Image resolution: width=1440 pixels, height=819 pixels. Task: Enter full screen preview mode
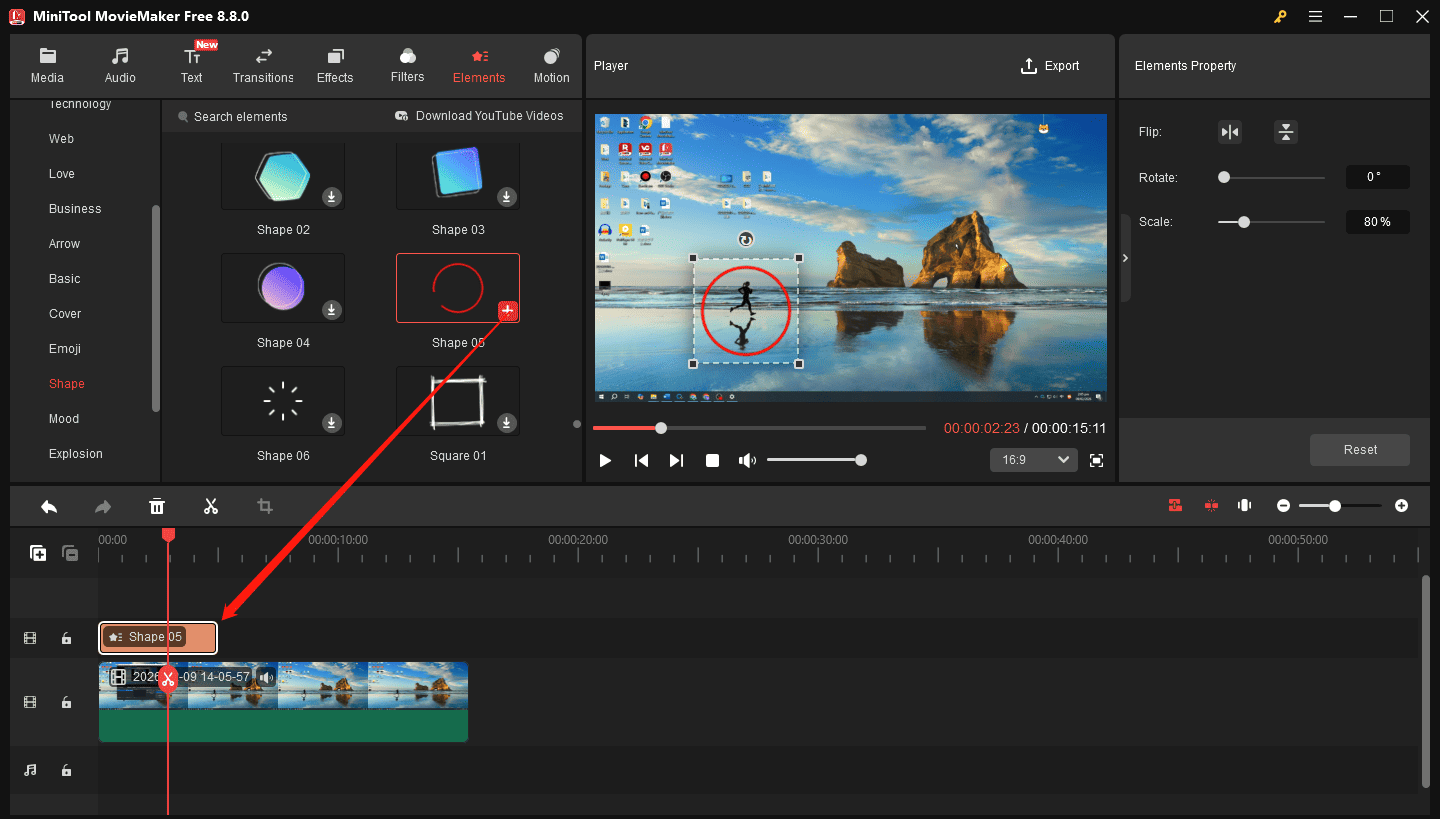1097,460
